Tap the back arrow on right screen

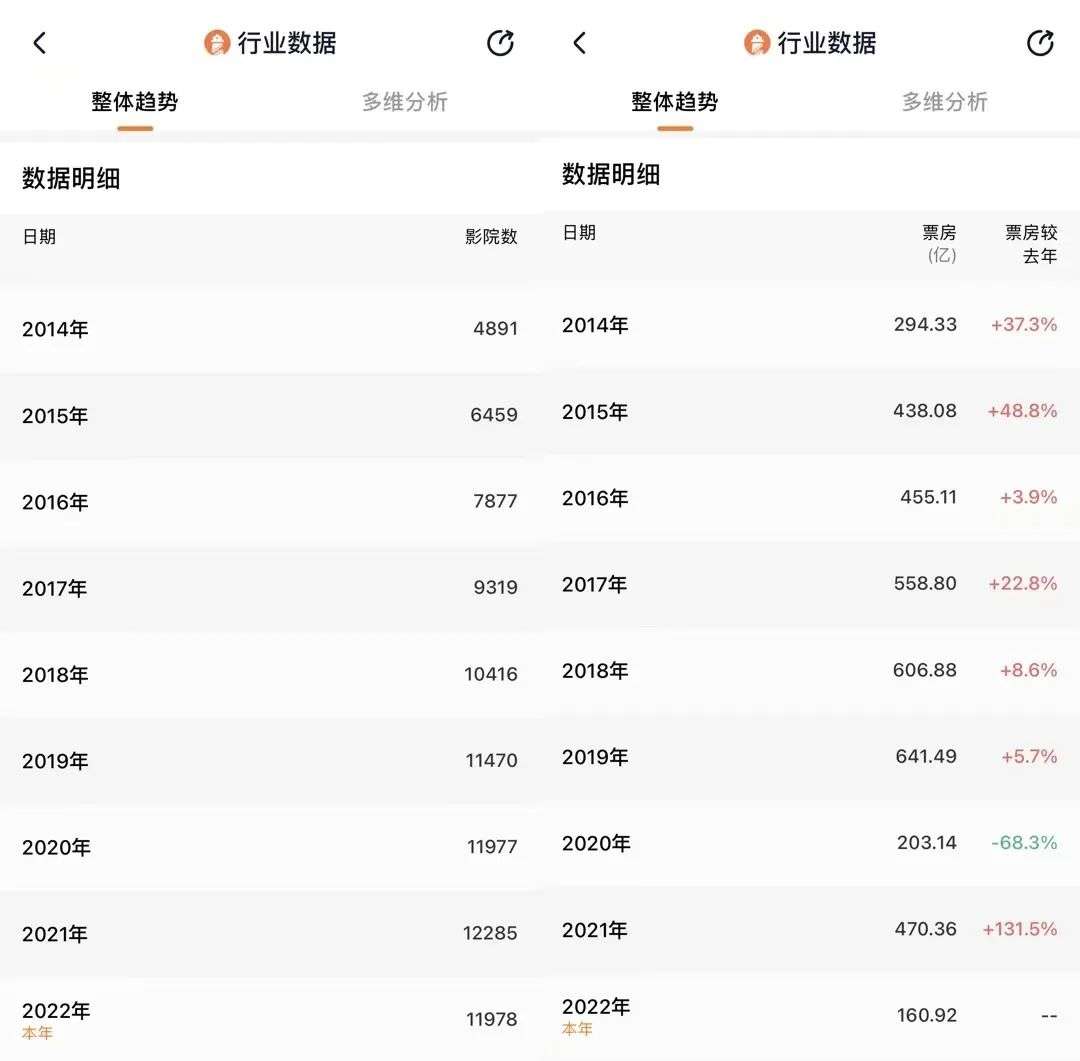[580, 43]
